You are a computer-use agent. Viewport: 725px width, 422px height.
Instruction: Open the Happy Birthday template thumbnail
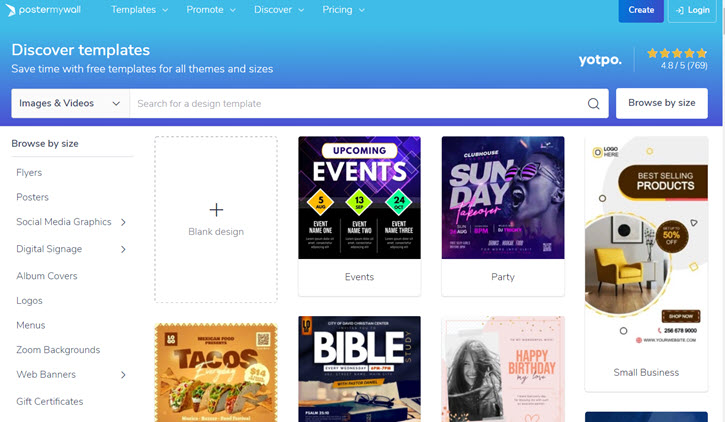(503, 369)
